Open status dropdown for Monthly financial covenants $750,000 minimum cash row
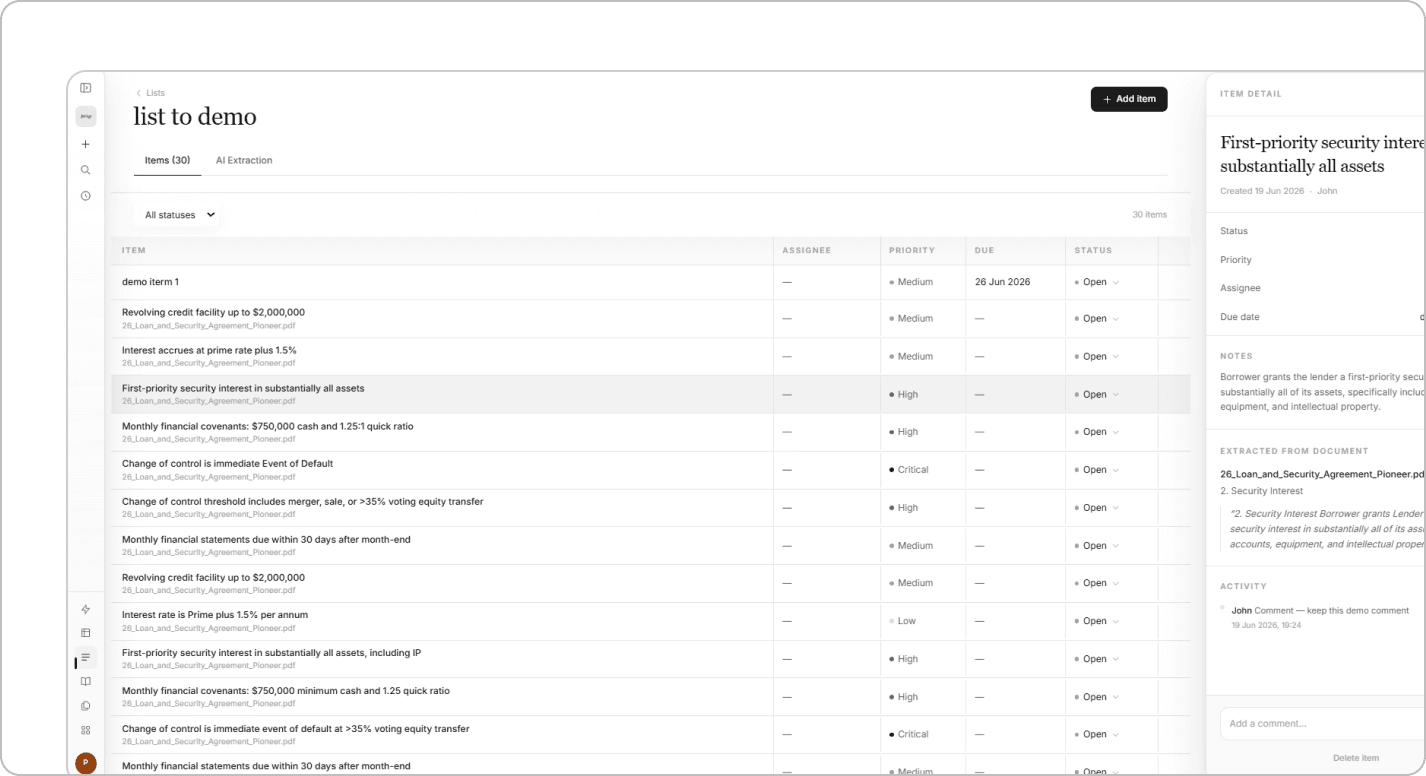The width and height of the screenshot is (1426, 776). 1097,697
